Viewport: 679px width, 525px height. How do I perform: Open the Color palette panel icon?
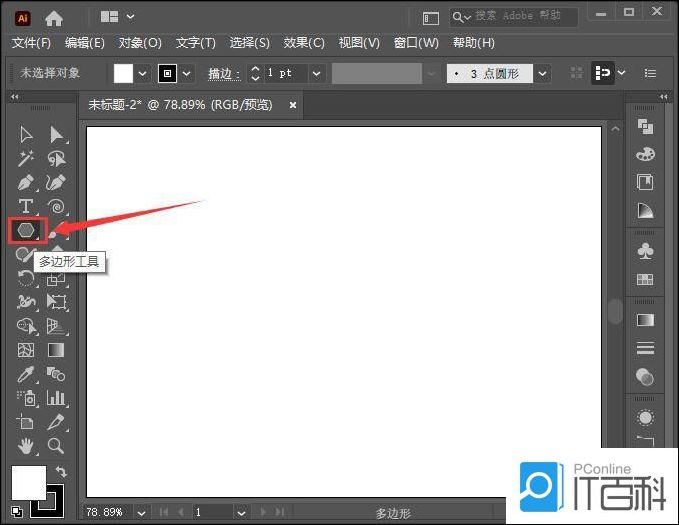coord(645,154)
